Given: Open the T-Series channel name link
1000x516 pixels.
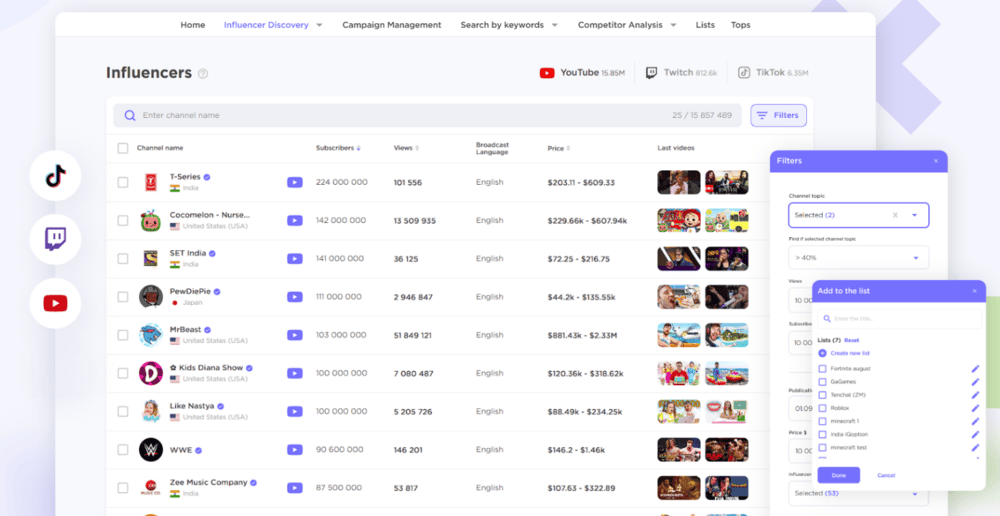Looking at the screenshot, I should pos(185,177).
